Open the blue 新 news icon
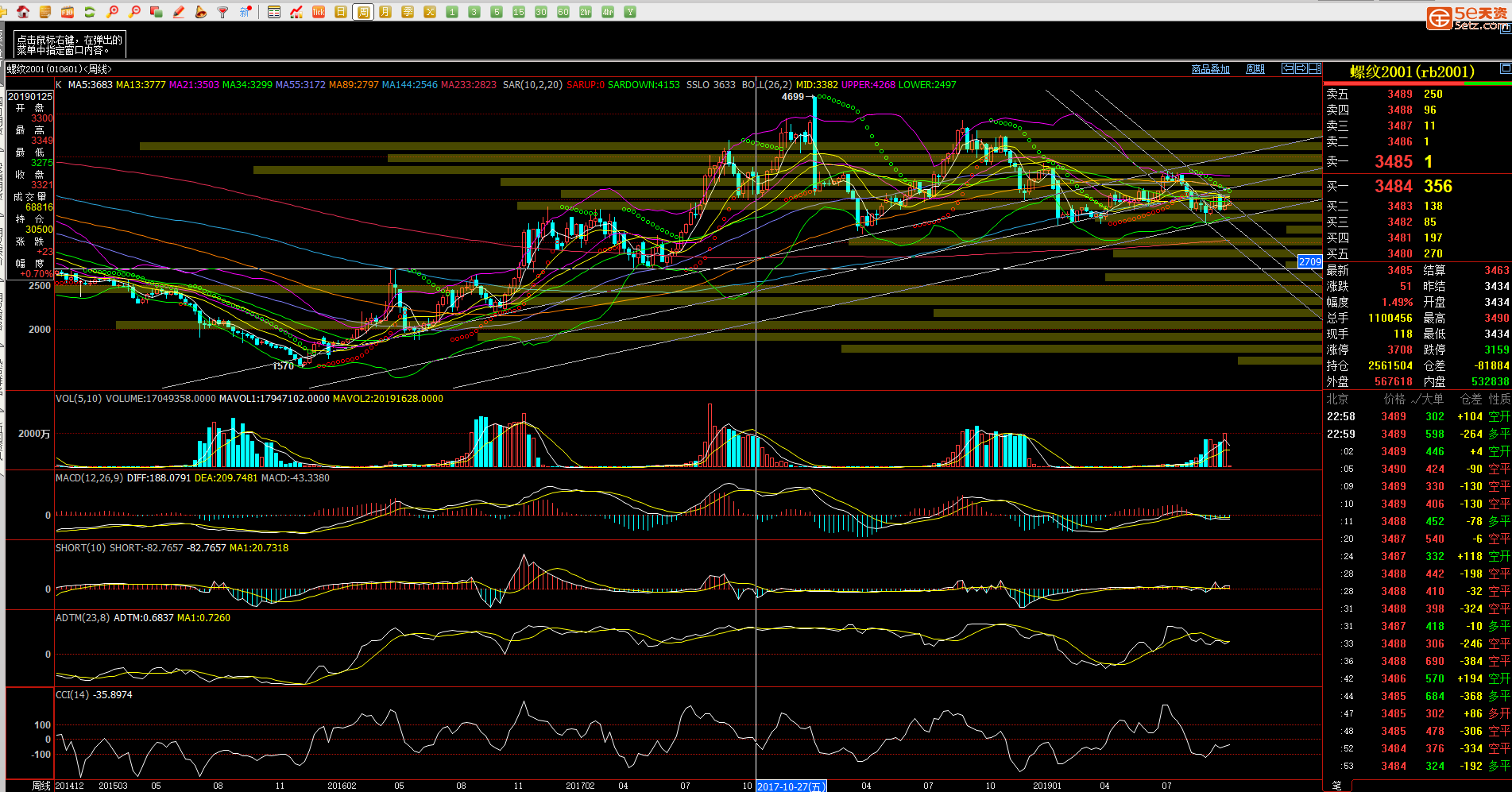Image resolution: width=1512 pixels, height=792 pixels. point(246,12)
